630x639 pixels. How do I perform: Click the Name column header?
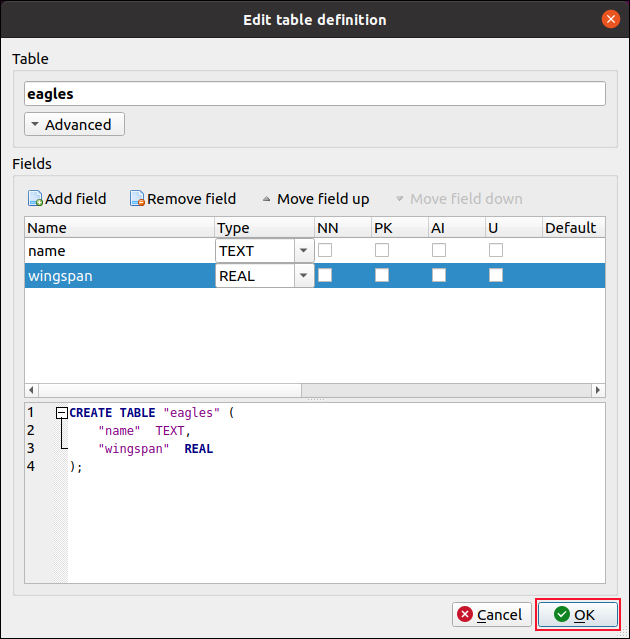click(118, 228)
